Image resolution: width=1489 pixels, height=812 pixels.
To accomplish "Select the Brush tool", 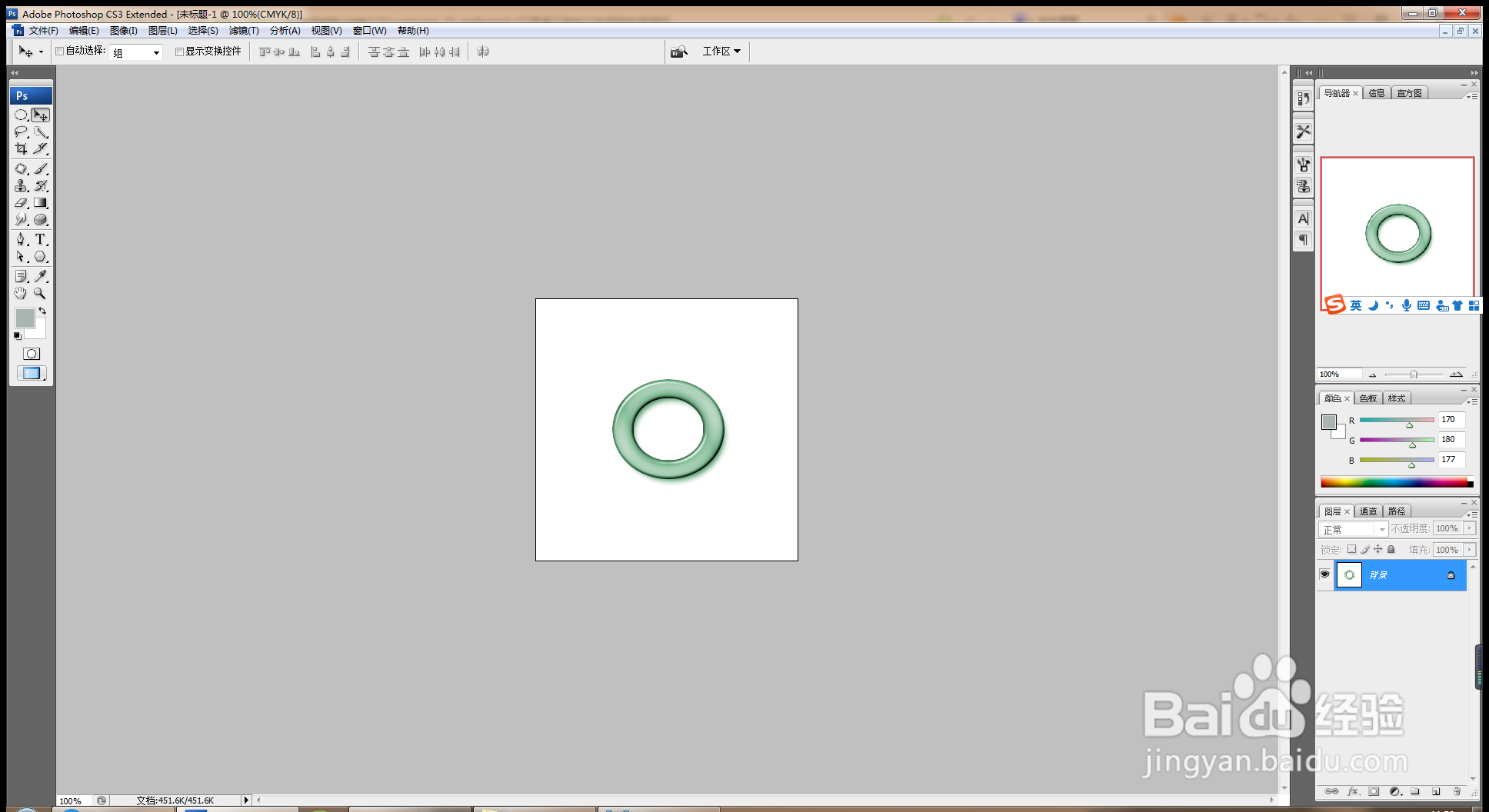I will pyautogui.click(x=41, y=168).
